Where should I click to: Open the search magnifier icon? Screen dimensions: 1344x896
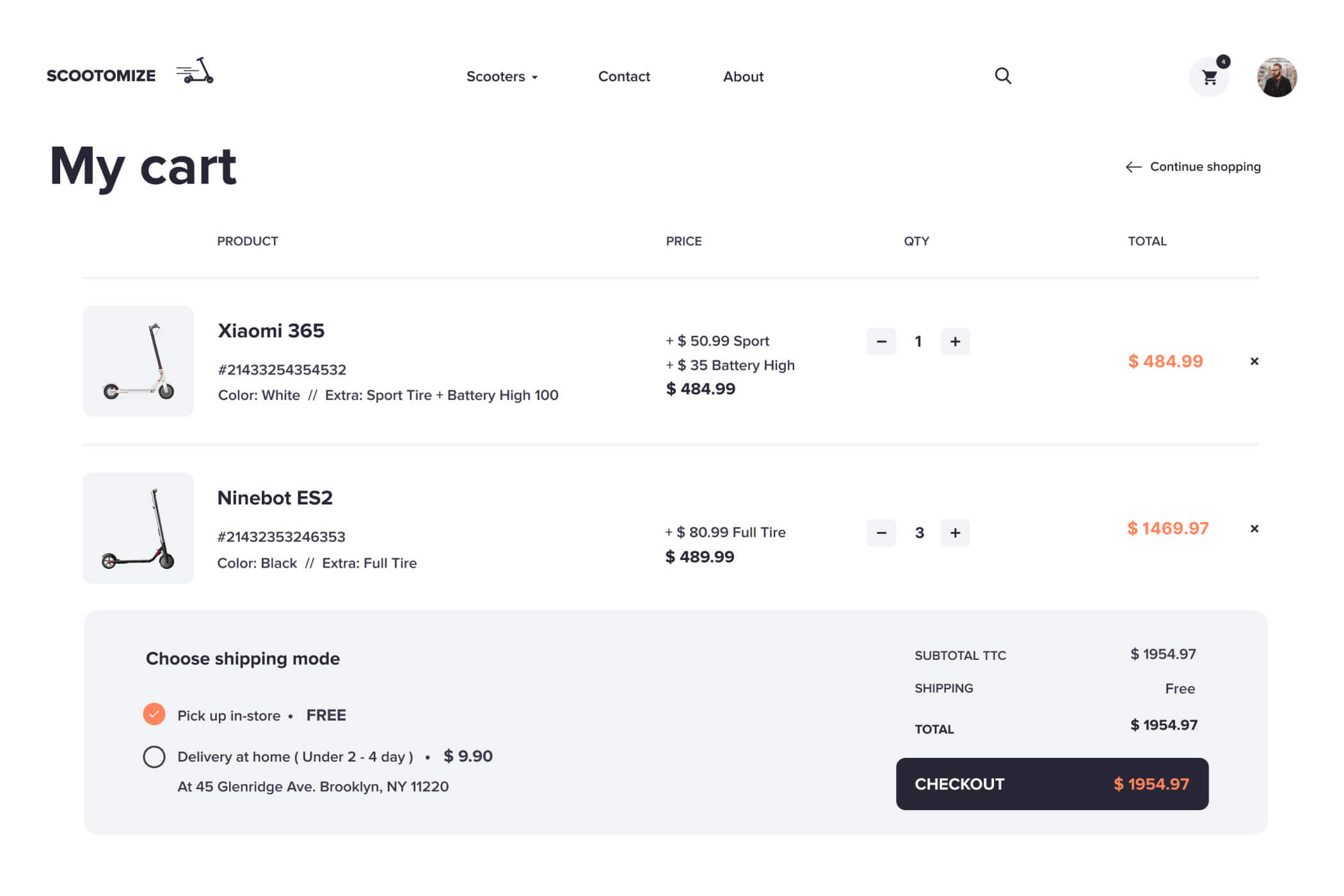[x=1002, y=76]
